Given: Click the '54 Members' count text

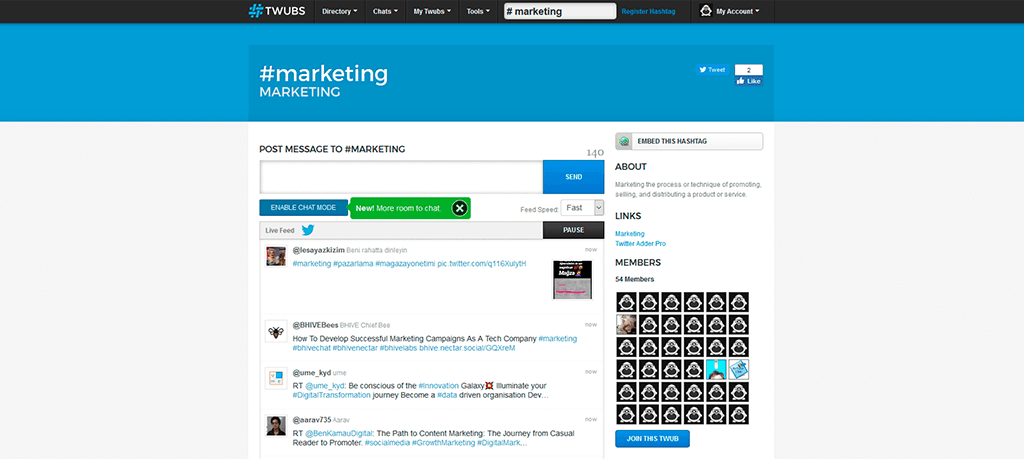Looking at the screenshot, I should pos(635,279).
